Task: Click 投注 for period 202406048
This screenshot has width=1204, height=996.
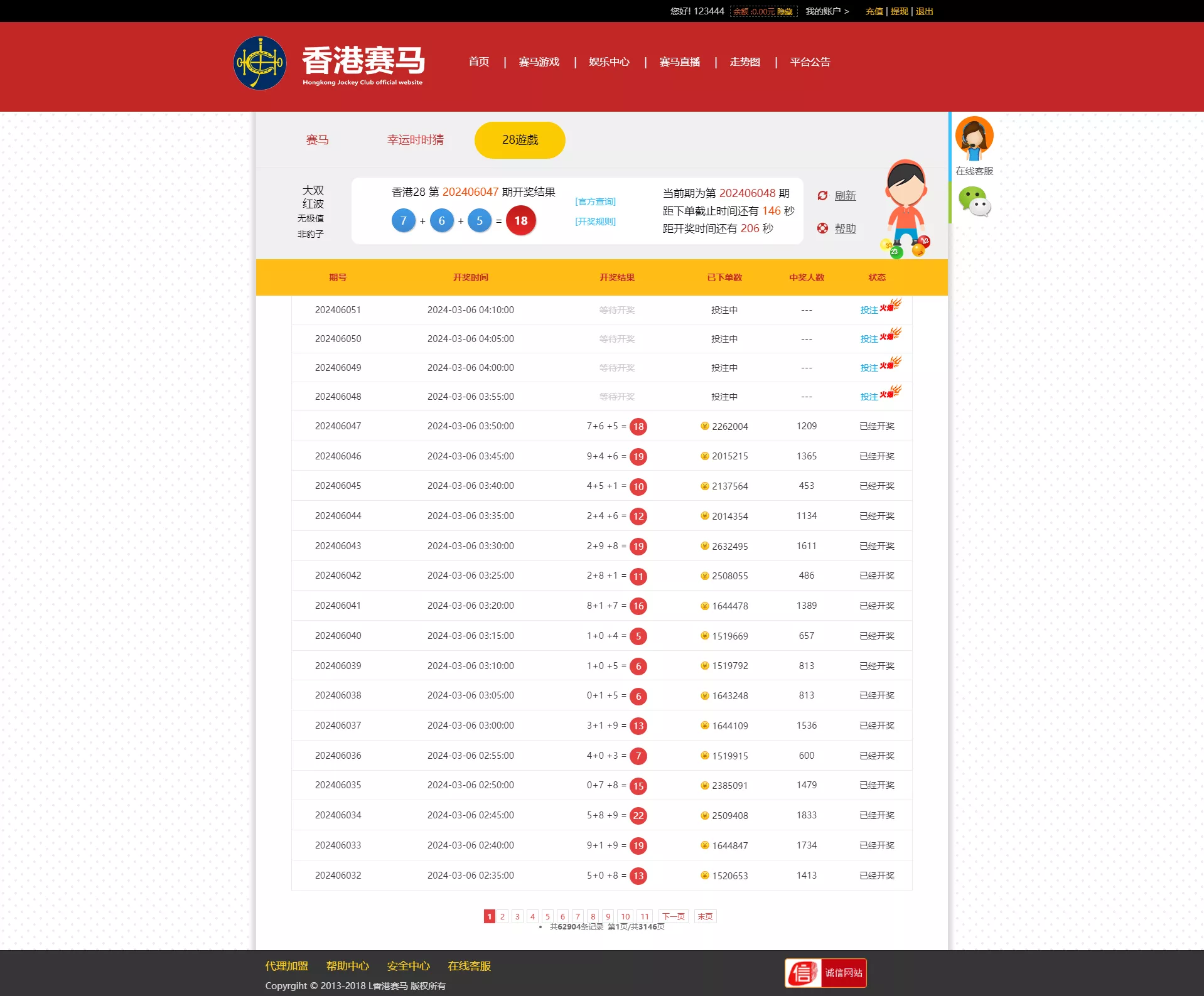Action: coord(869,397)
